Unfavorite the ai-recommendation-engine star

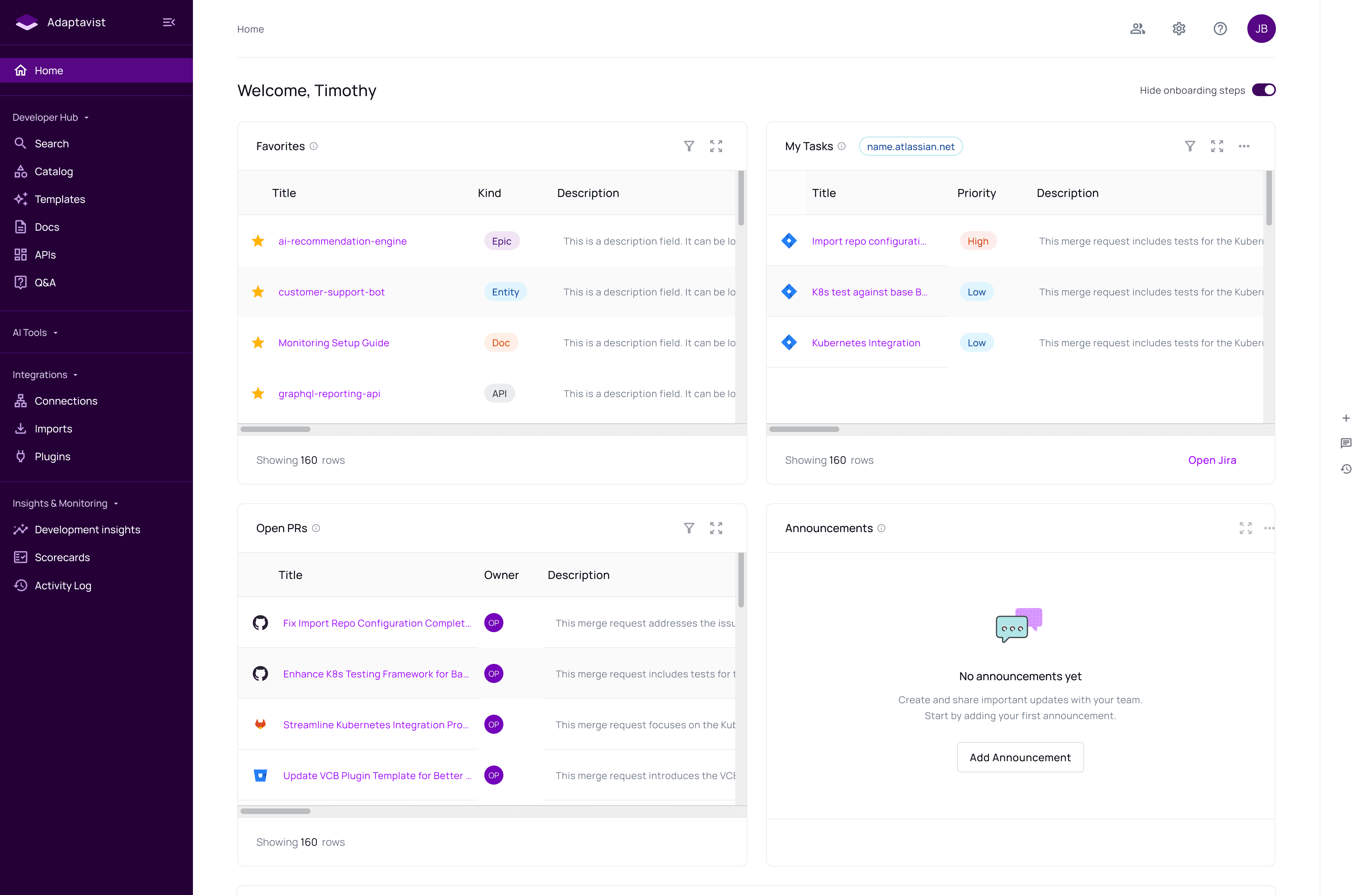click(258, 241)
